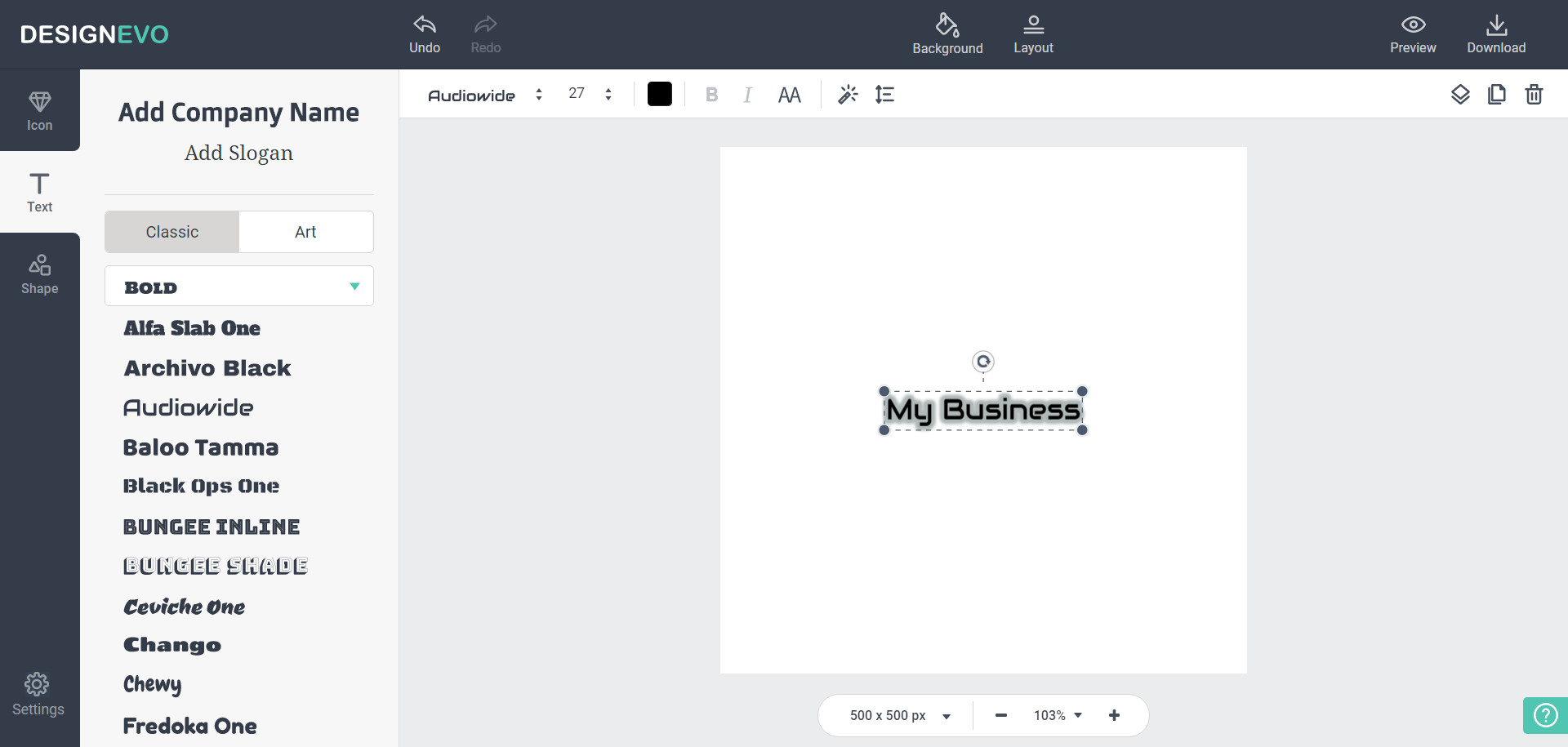This screenshot has height=747, width=1568.
Task: Toggle bold formatting B
Action: click(711, 95)
